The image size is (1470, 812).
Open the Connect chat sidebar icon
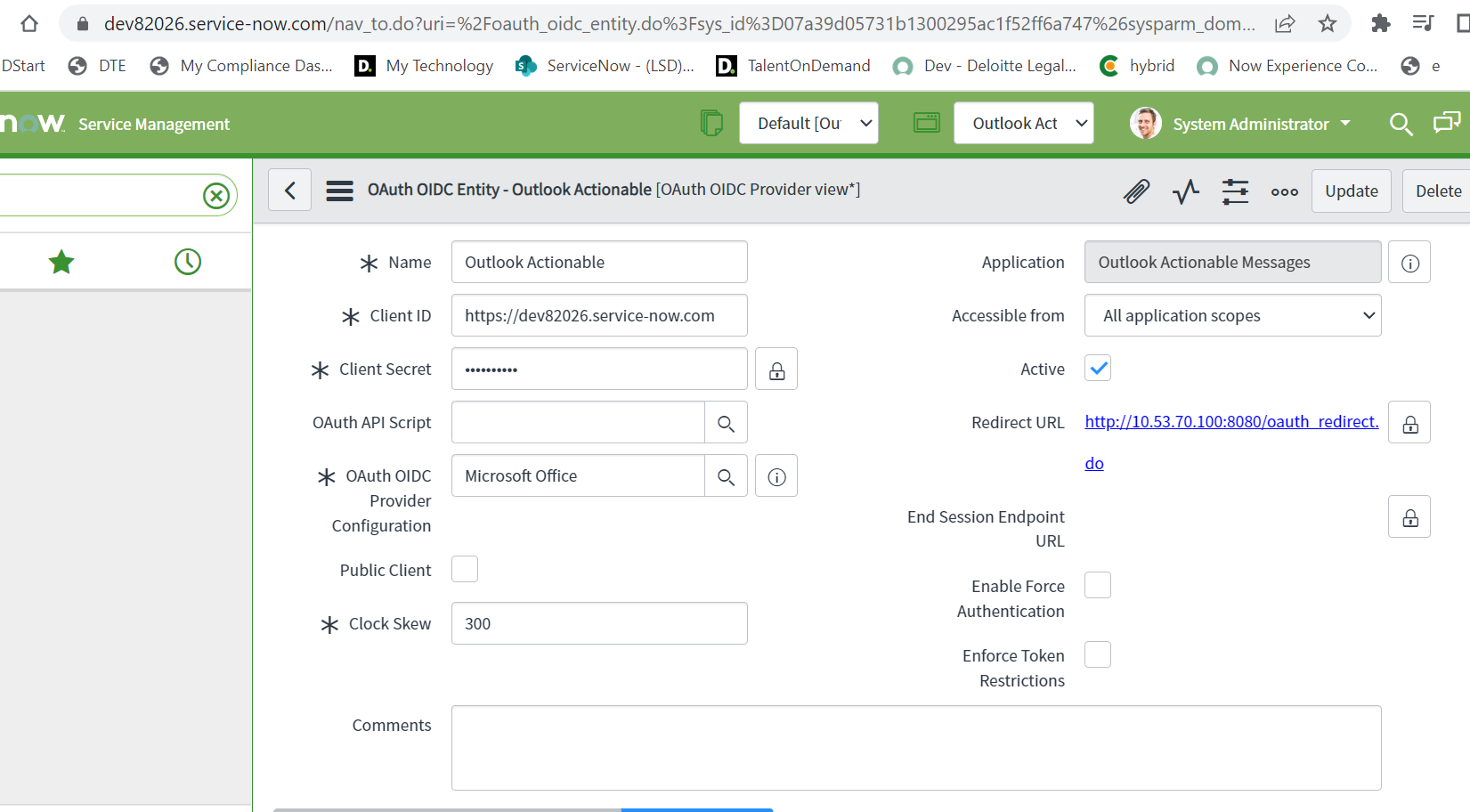coord(1447,123)
